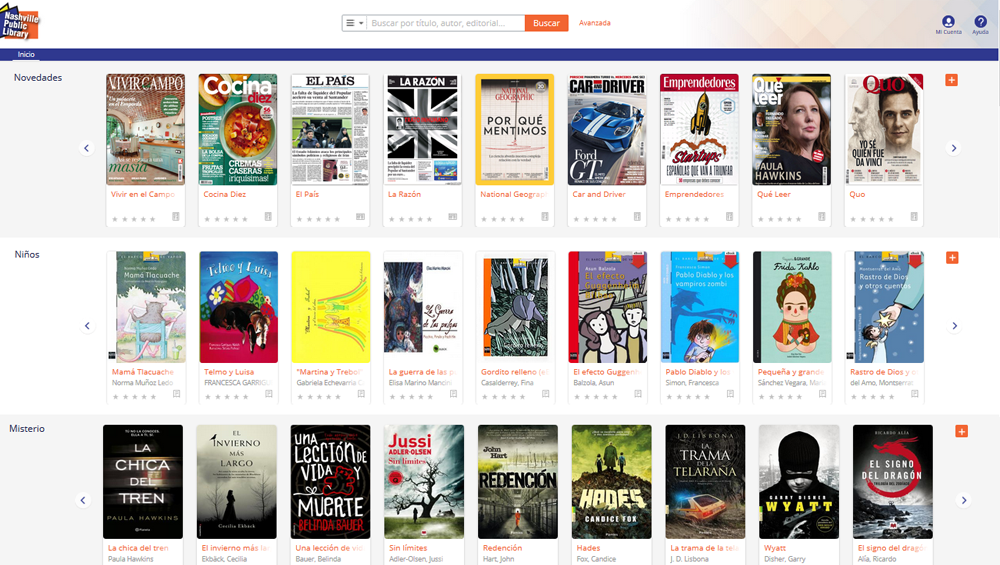Viewport: 1000px width, 565px height.
Task: Select the Inicio tab
Action: [26, 54]
